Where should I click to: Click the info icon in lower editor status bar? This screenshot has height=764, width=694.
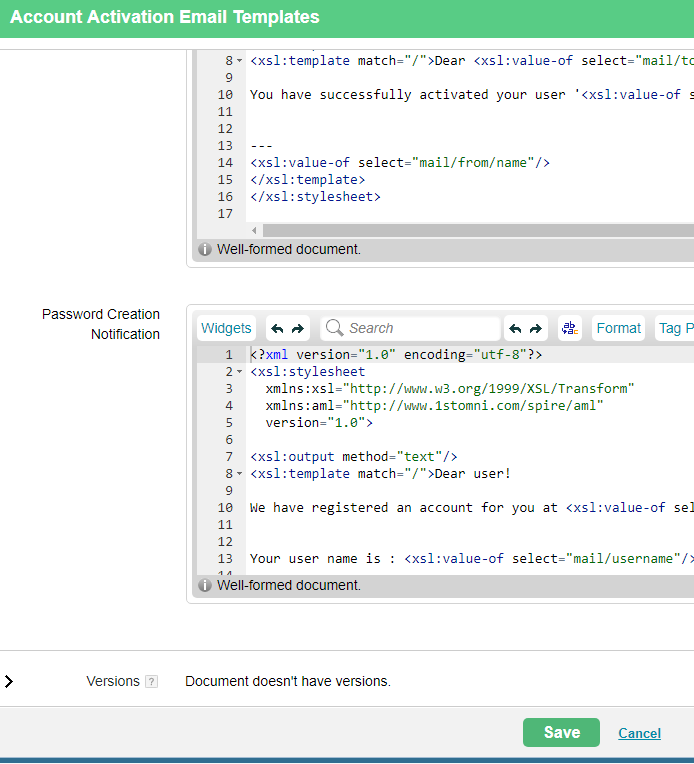(205, 585)
